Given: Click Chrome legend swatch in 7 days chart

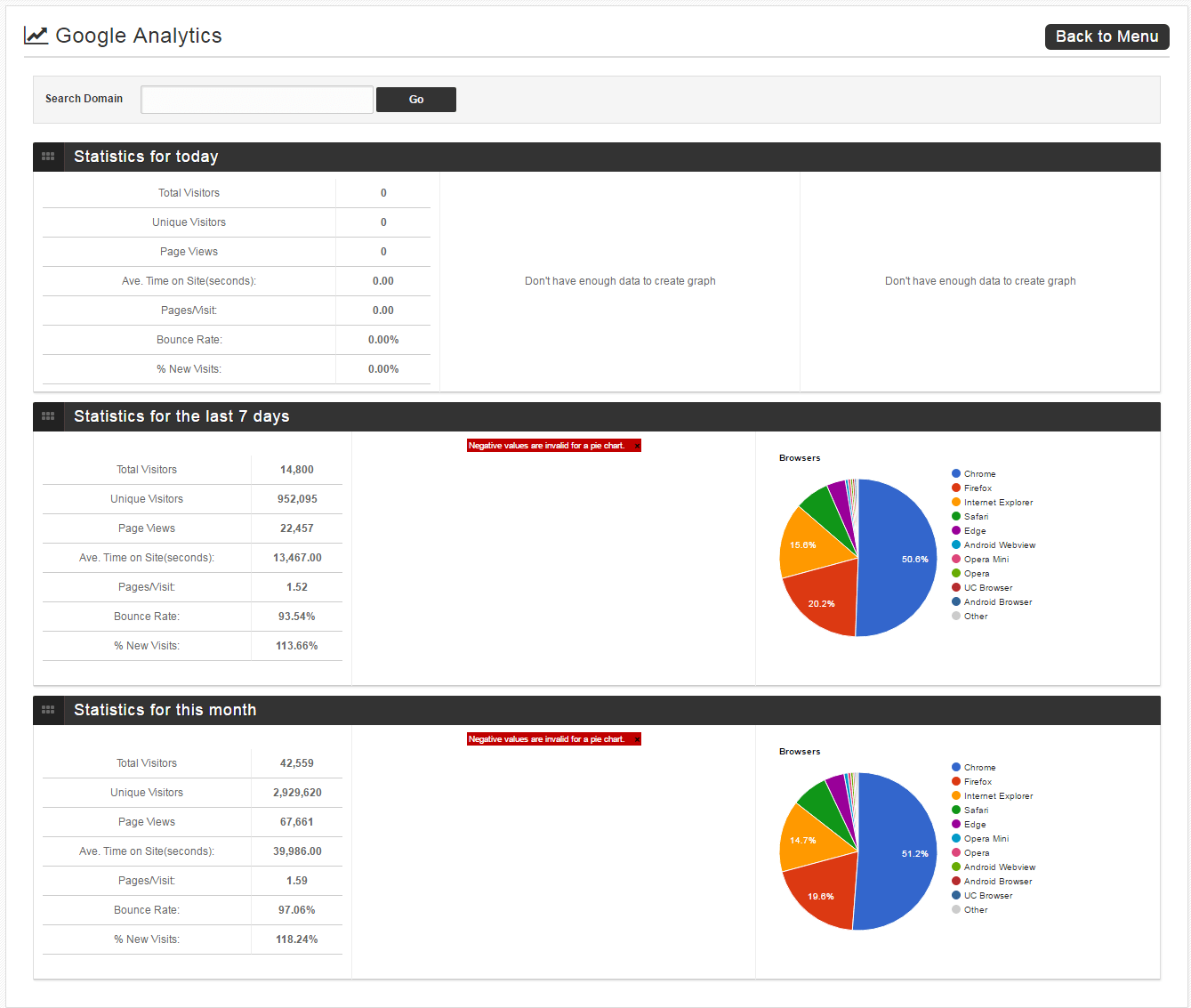Looking at the screenshot, I should pos(956,474).
